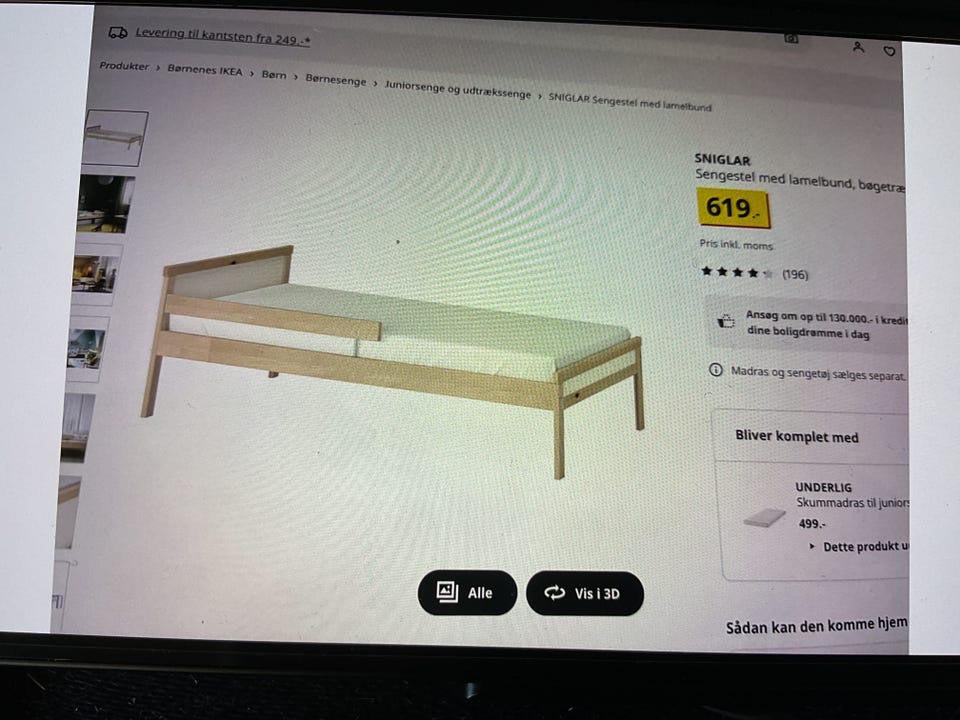
Task: Open Levering til kantsten fra 249 link
Action: point(222,36)
